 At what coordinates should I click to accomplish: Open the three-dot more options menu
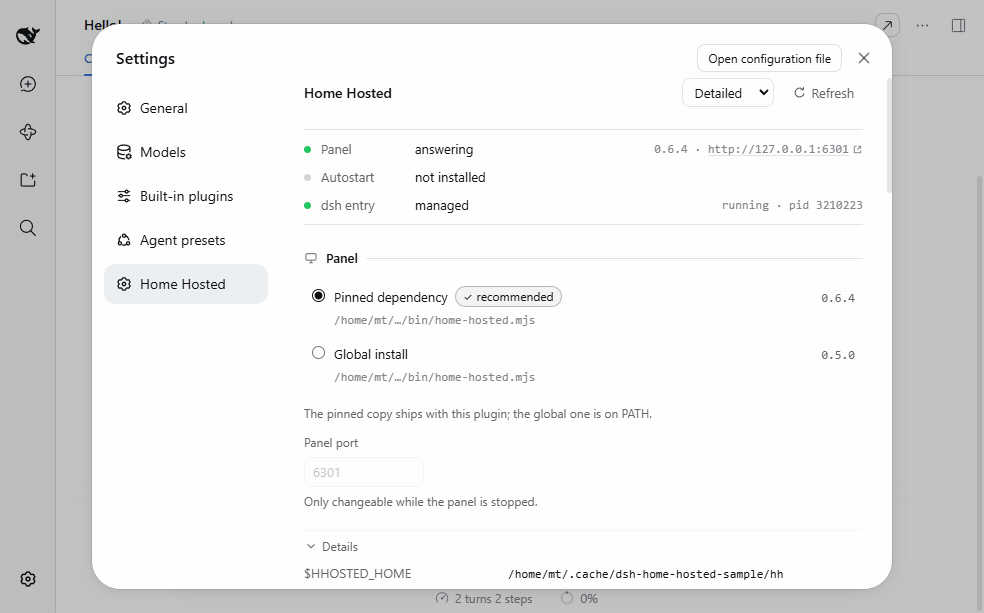coord(922,25)
